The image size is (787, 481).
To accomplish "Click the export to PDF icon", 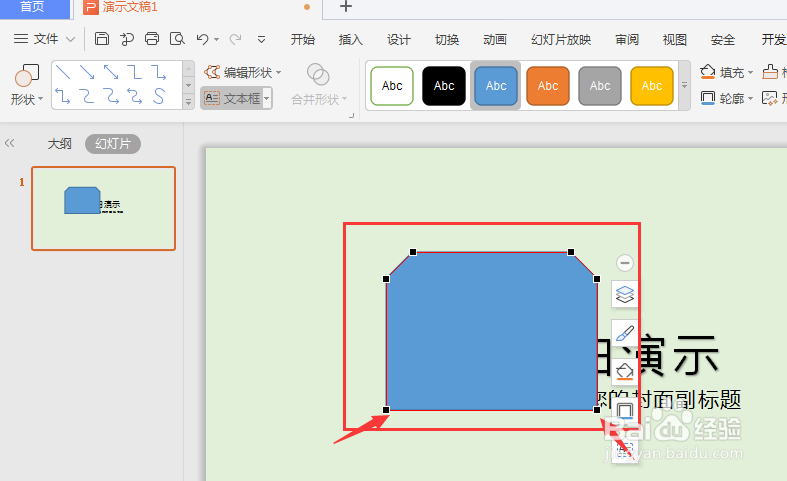I will [127, 39].
